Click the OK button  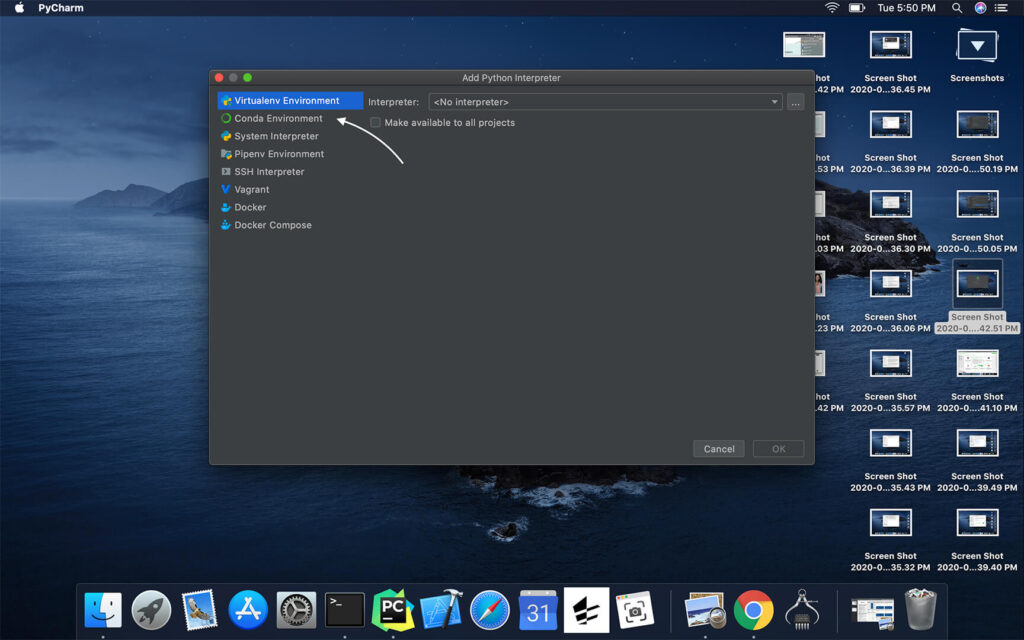click(x=778, y=449)
